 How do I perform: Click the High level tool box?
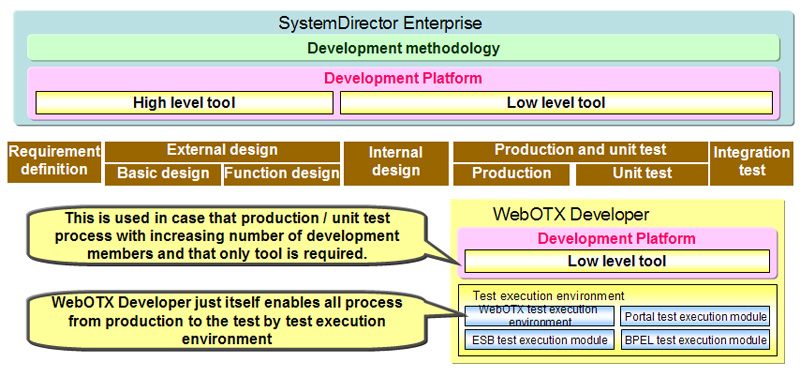click(x=184, y=103)
